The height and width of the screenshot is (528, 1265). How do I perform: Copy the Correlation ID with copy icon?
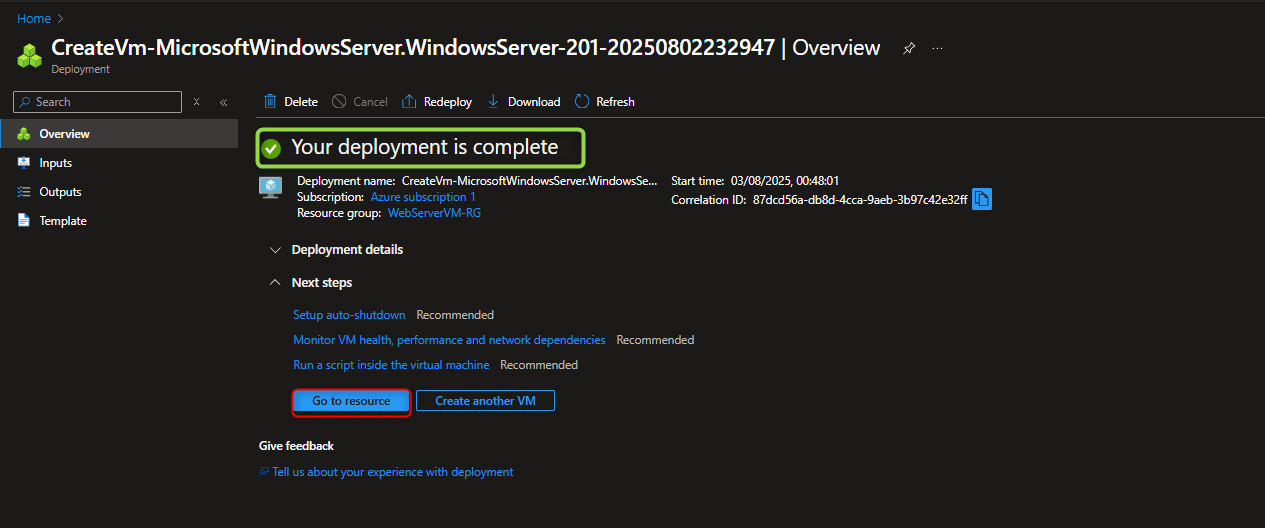point(982,199)
